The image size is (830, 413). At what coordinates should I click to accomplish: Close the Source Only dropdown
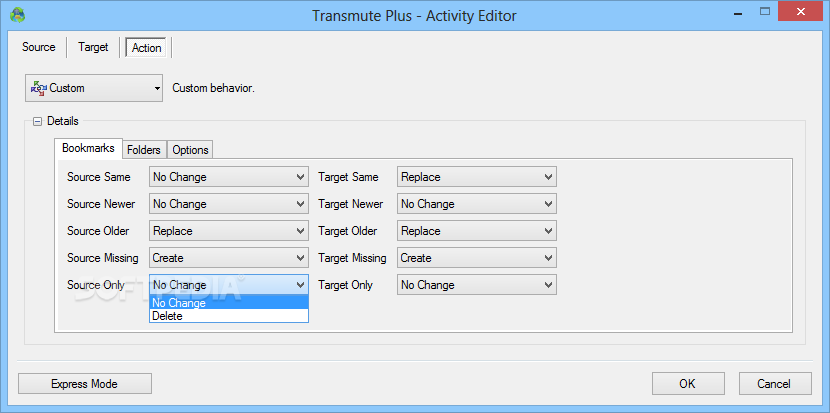pos(229,285)
